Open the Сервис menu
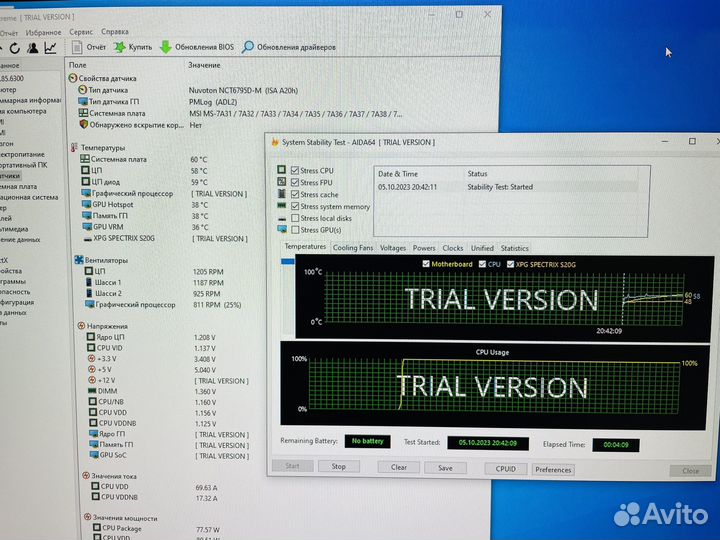The height and width of the screenshot is (540, 720). [x=81, y=32]
